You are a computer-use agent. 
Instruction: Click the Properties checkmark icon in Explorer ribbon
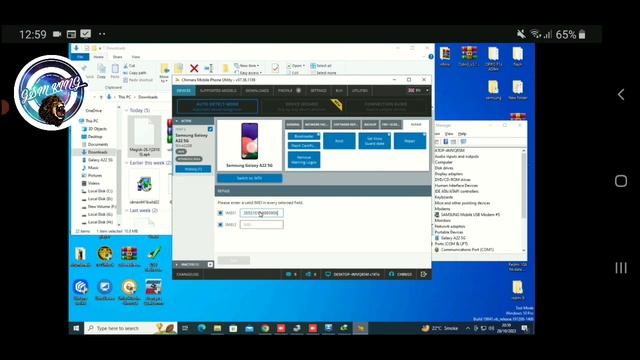click(276, 68)
